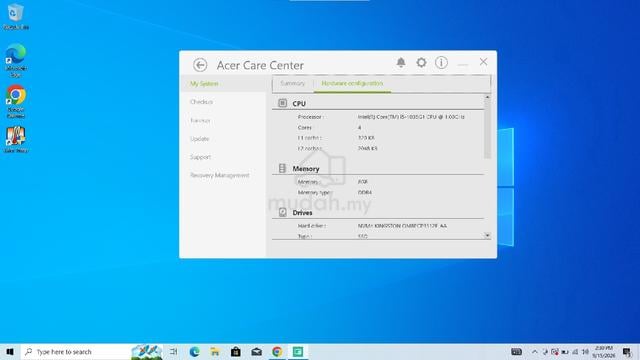640x360 pixels.
Task: Show hidden tray icons with the chevron
Action: coord(534,351)
